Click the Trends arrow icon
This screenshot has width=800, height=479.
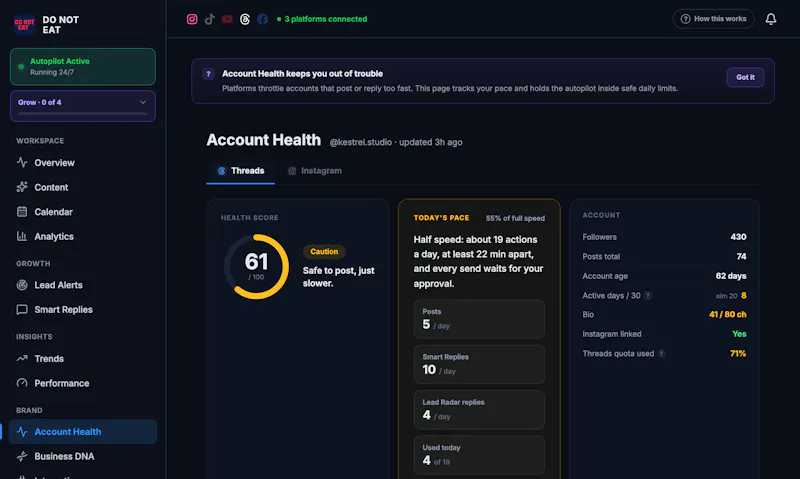click(x=22, y=359)
